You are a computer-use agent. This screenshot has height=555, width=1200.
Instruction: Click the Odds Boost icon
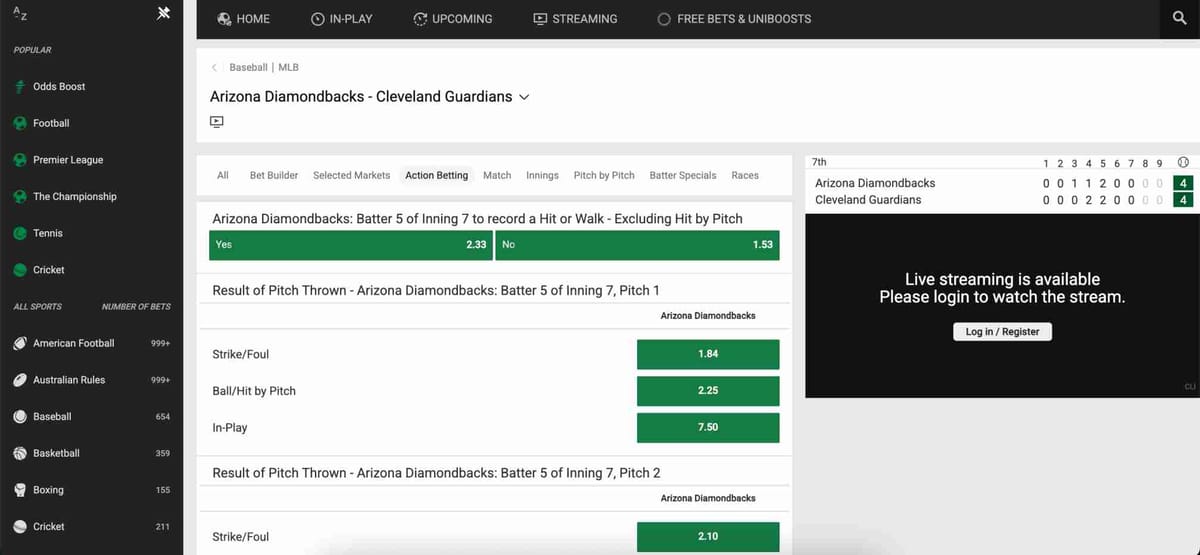[x=20, y=87]
